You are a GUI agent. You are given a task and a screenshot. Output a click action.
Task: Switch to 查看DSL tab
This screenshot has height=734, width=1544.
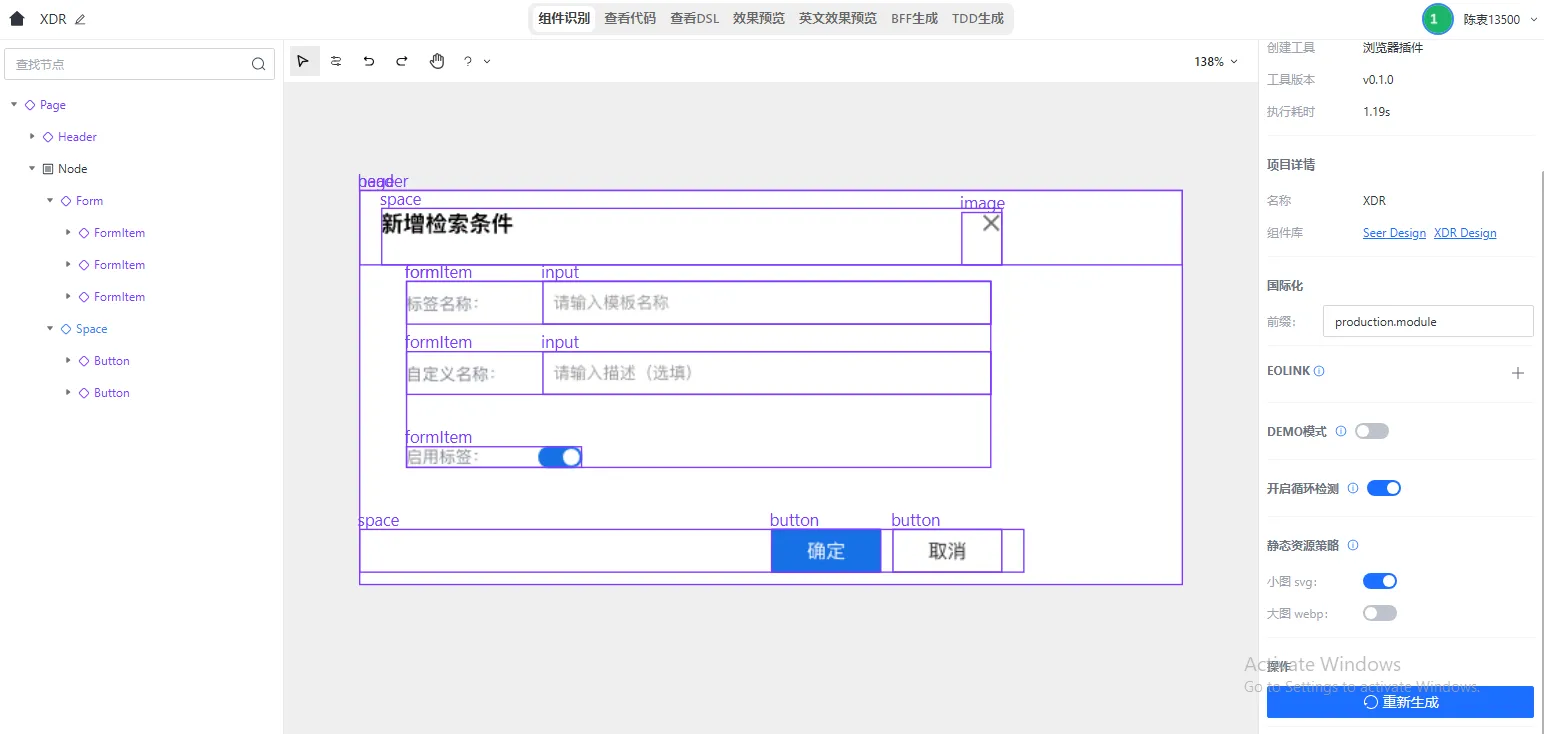tap(695, 18)
